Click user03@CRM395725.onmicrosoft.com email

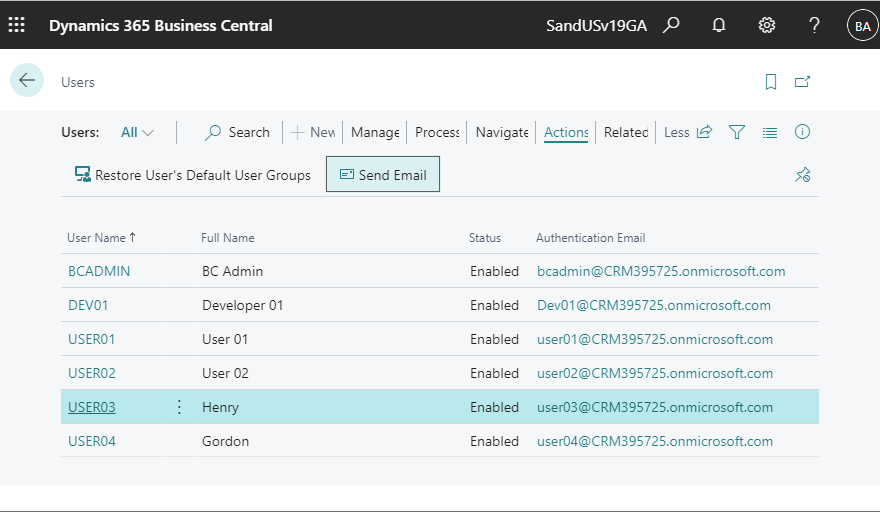point(655,407)
